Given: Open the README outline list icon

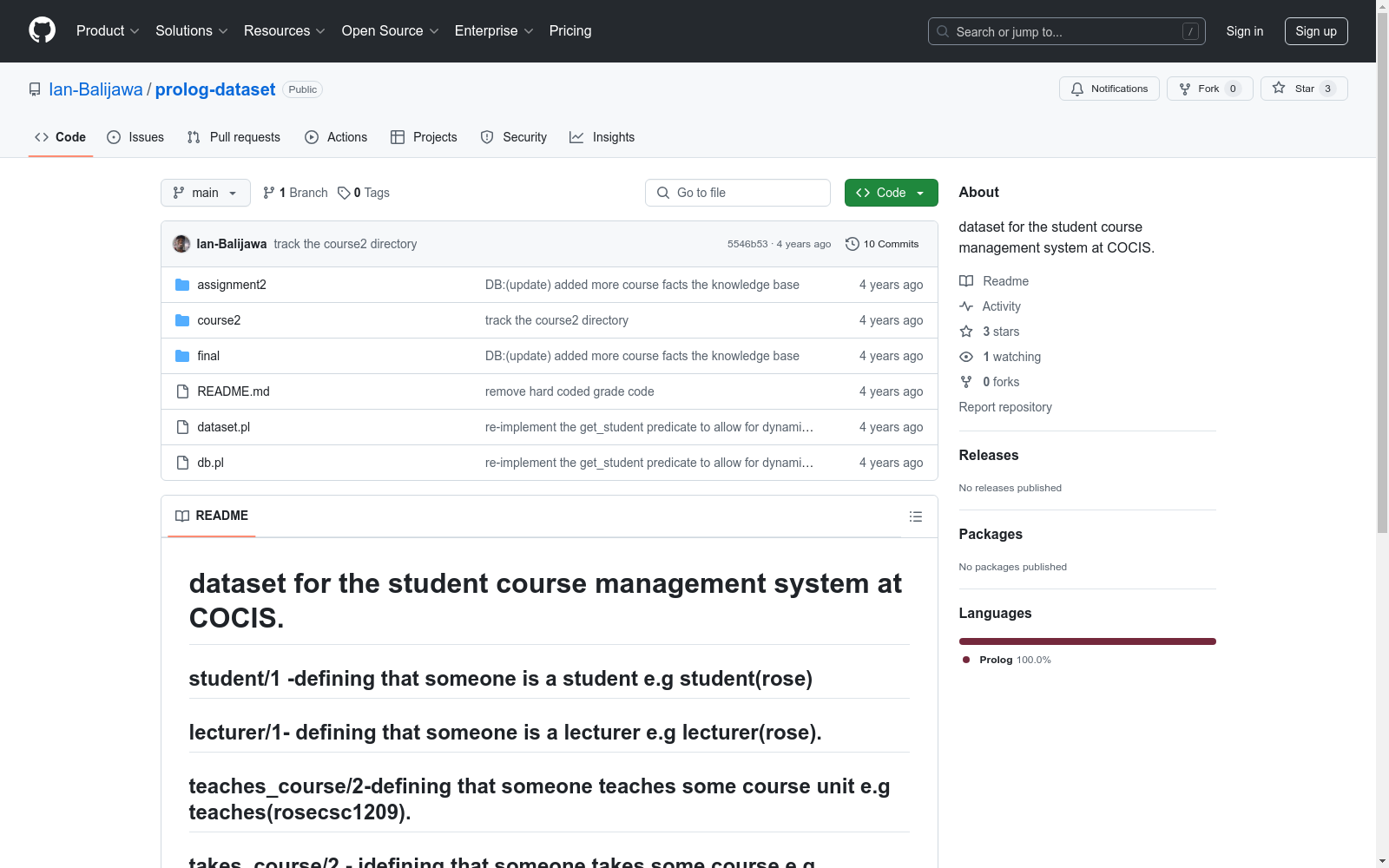Looking at the screenshot, I should tap(916, 516).
